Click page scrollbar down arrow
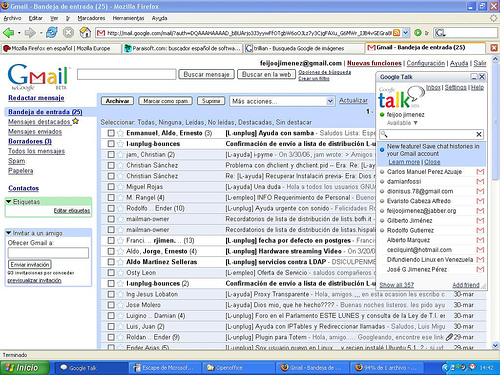The height and width of the screenshot is (375, 500). [495, 346]
